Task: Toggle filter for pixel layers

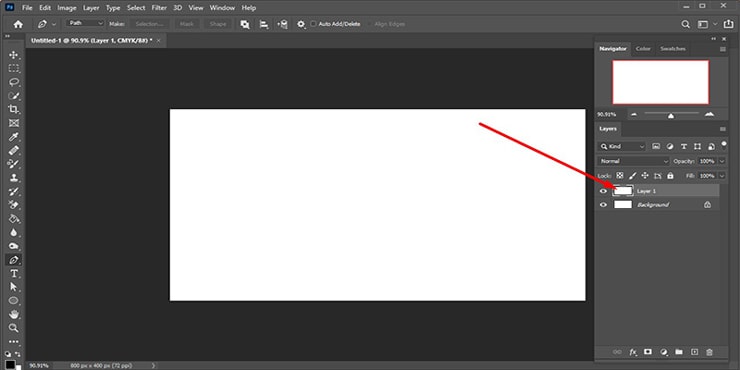Action: point(656,147)
